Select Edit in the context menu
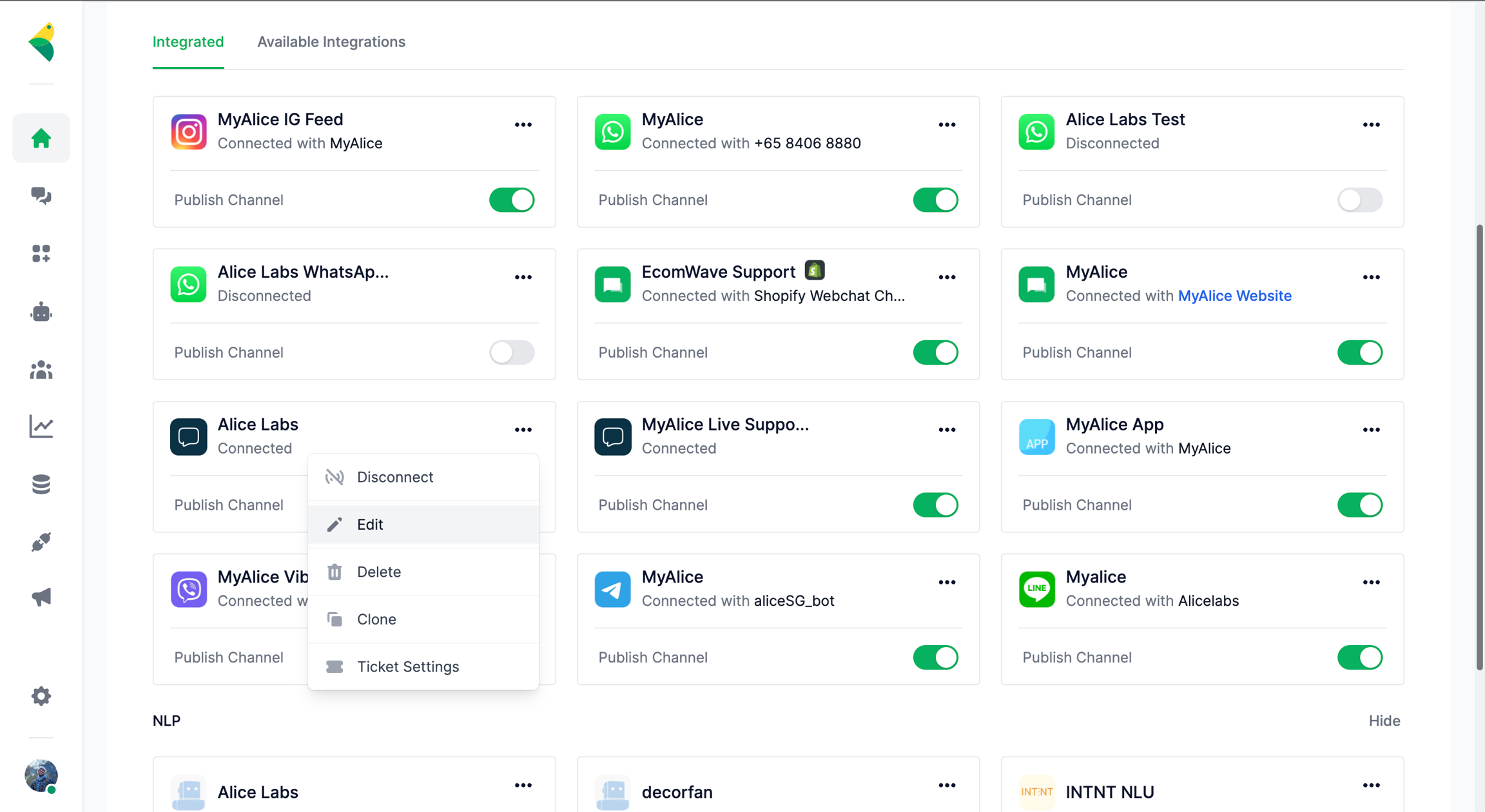The width and height of the screenshot is (1485, 812). coord(370,525)
